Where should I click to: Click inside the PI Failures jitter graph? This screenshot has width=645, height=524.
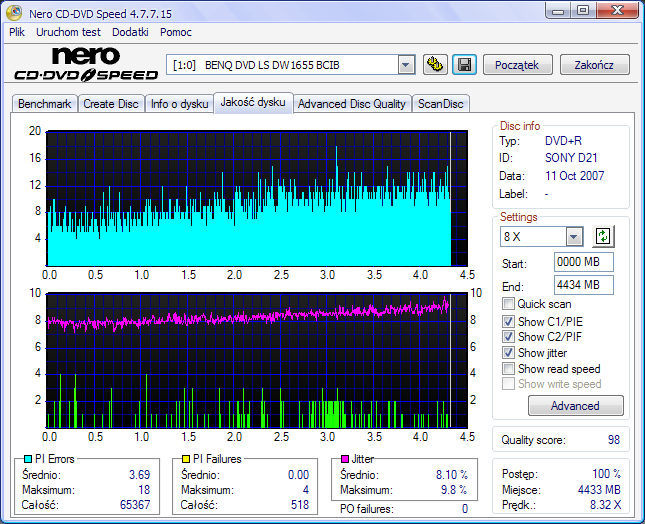257,360
